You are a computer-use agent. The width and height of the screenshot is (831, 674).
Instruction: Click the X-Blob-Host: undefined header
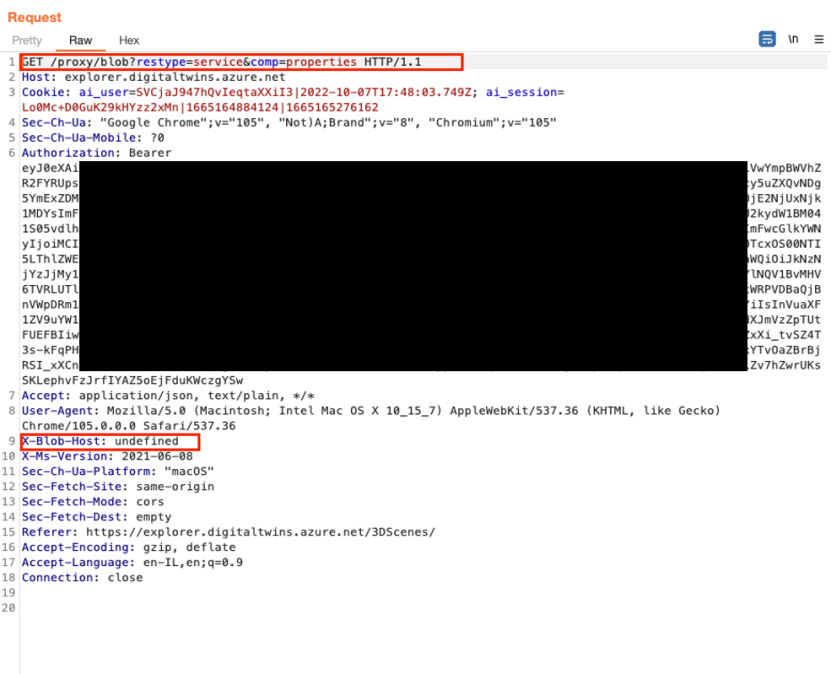click(x=100, y=441)
